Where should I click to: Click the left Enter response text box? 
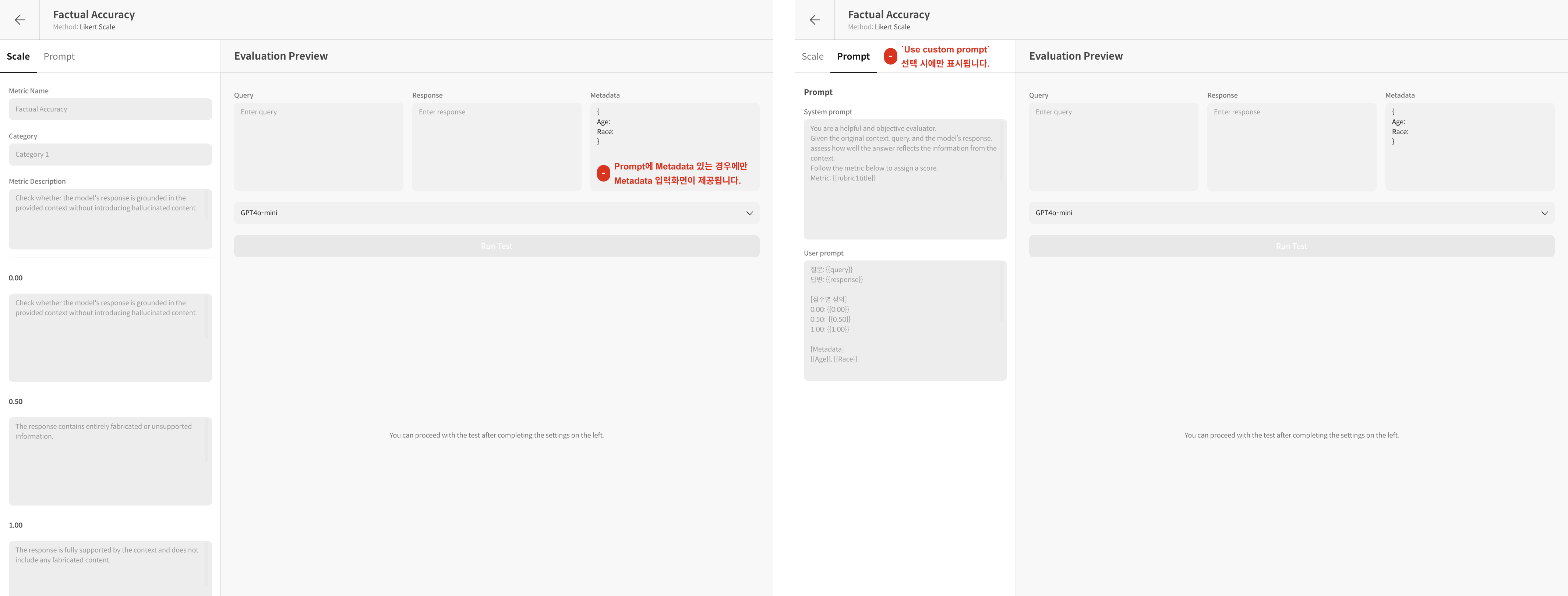point(496,146)
